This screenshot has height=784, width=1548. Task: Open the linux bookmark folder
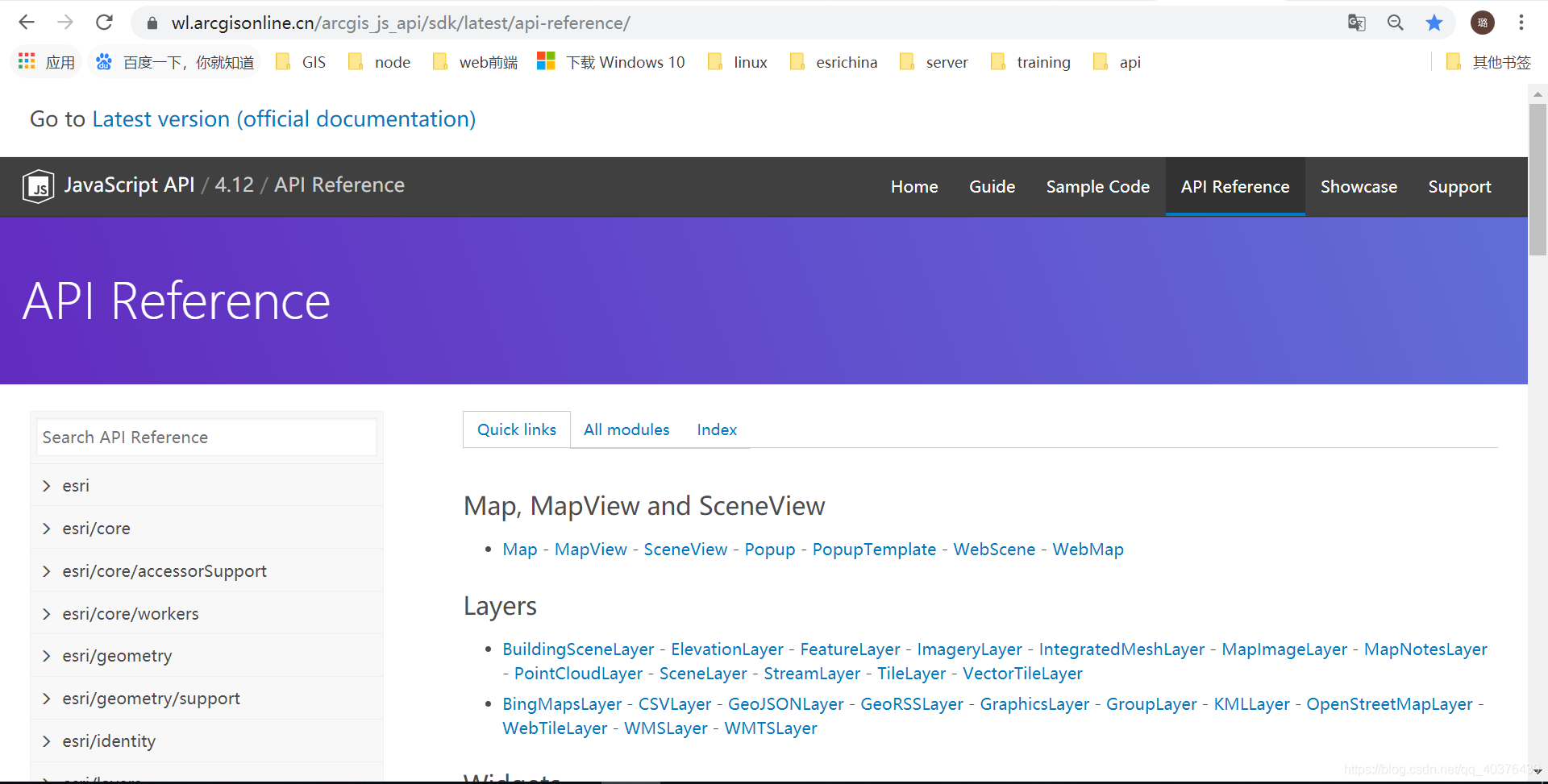tap(737, 62)
